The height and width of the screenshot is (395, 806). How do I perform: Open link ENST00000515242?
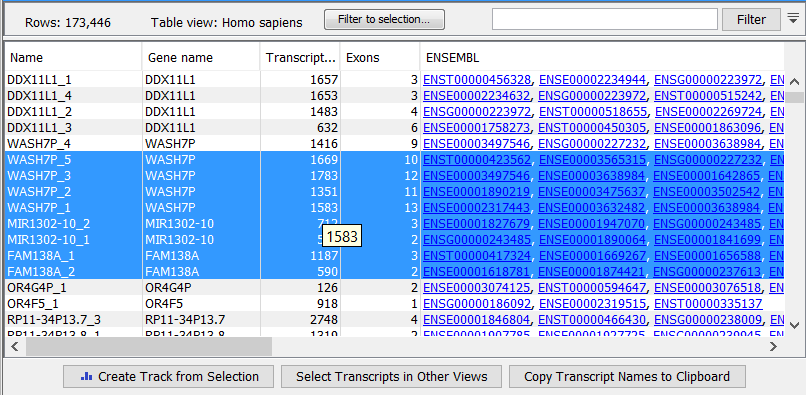click(708, 96)
